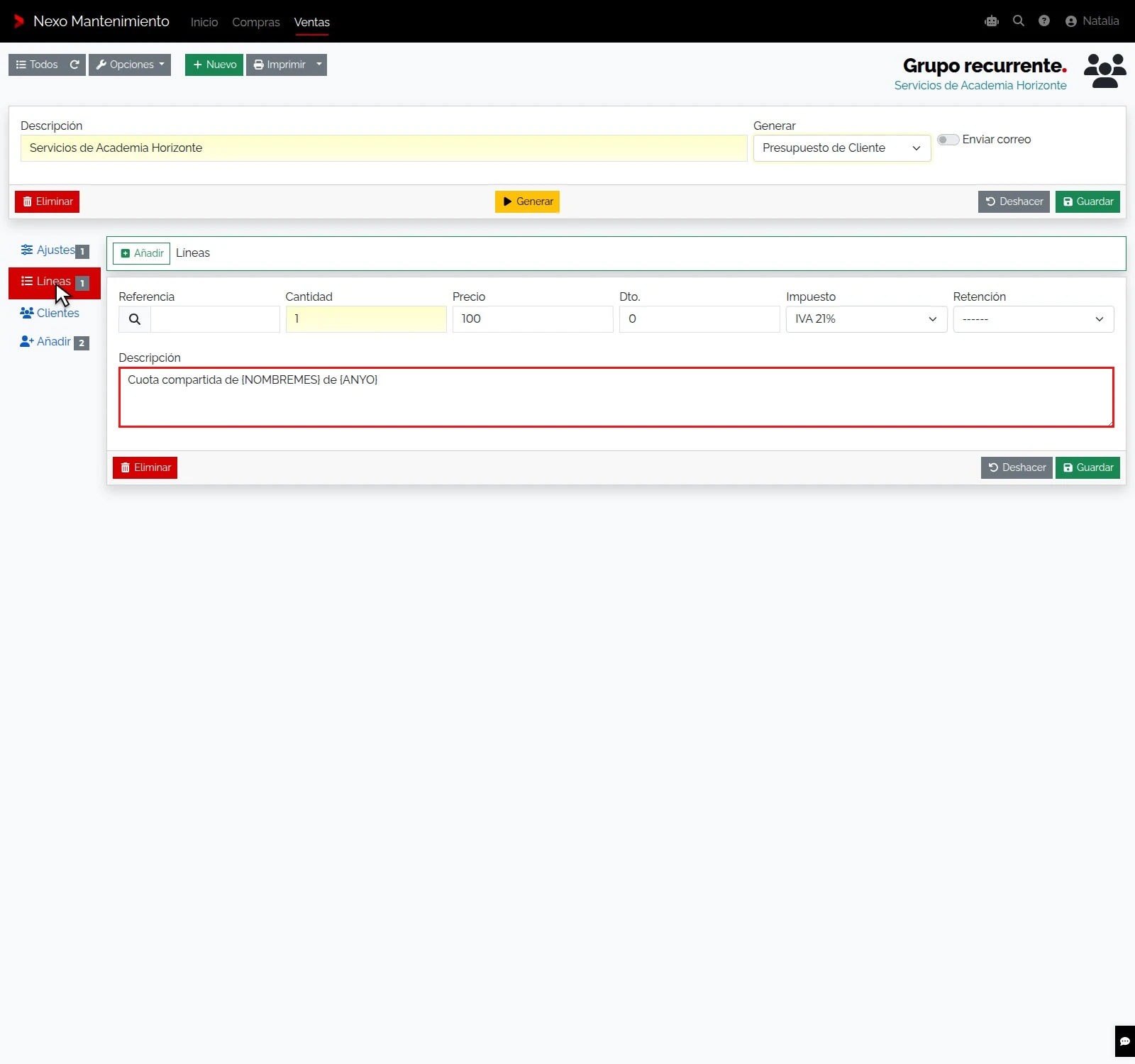Open the help question mark icon
The height and width of the screenshot is (1064, 1135).
click(x=1044, y=21)
